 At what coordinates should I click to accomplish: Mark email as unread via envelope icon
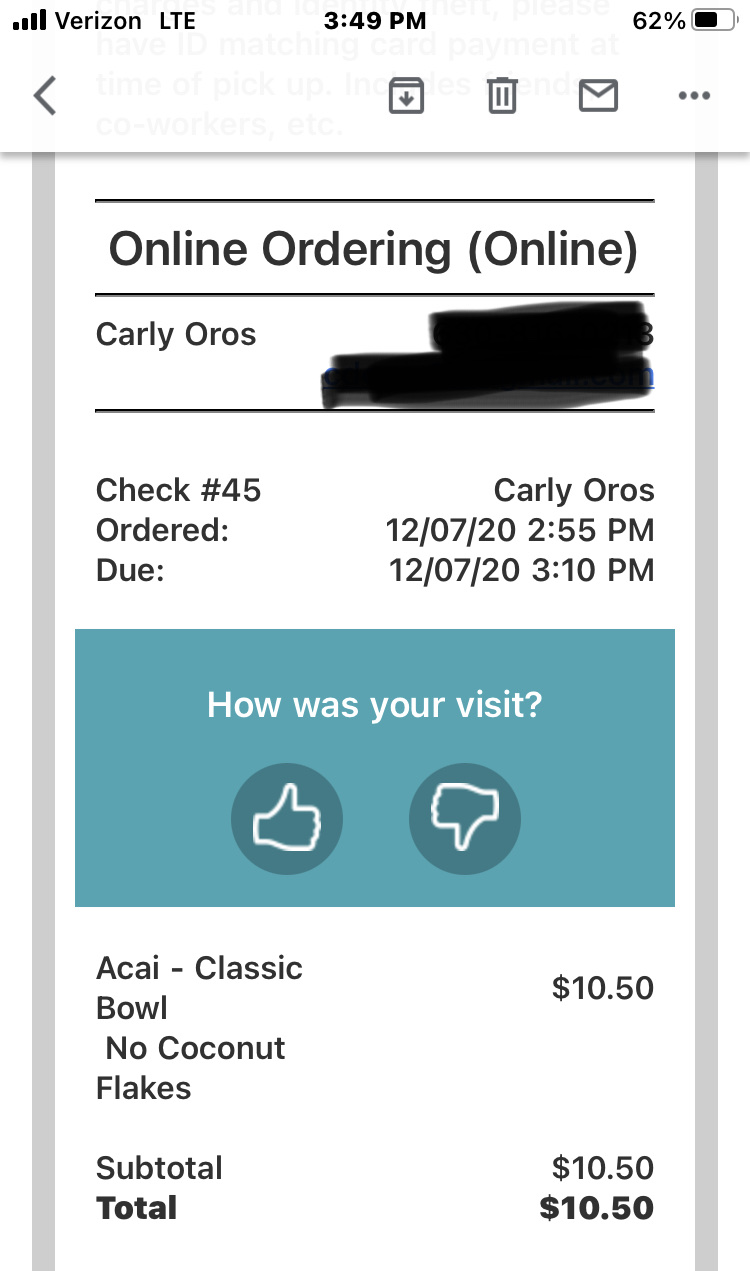coord(598,96)
